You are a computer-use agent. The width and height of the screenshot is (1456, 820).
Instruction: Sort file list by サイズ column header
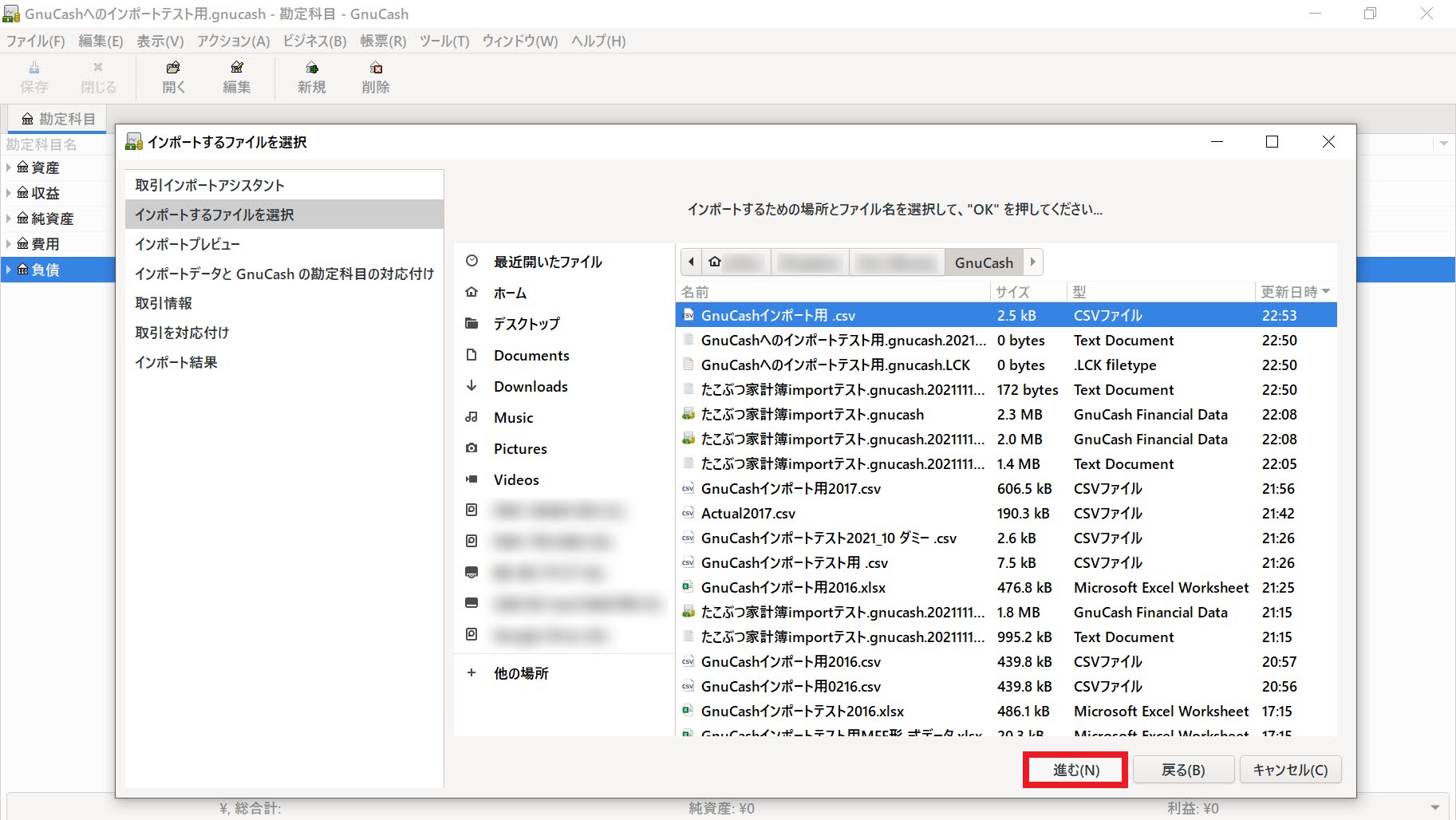[x=1028, y=292]
